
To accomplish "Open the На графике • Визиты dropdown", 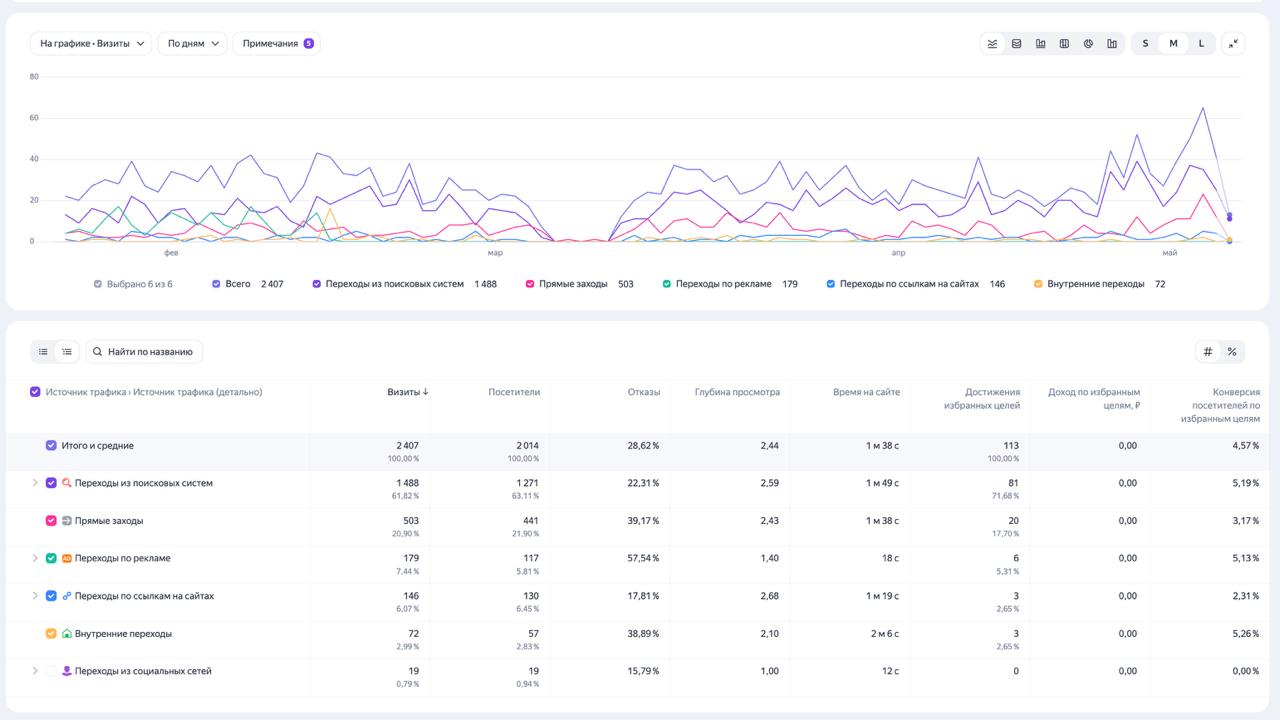I will coord(91,43).
